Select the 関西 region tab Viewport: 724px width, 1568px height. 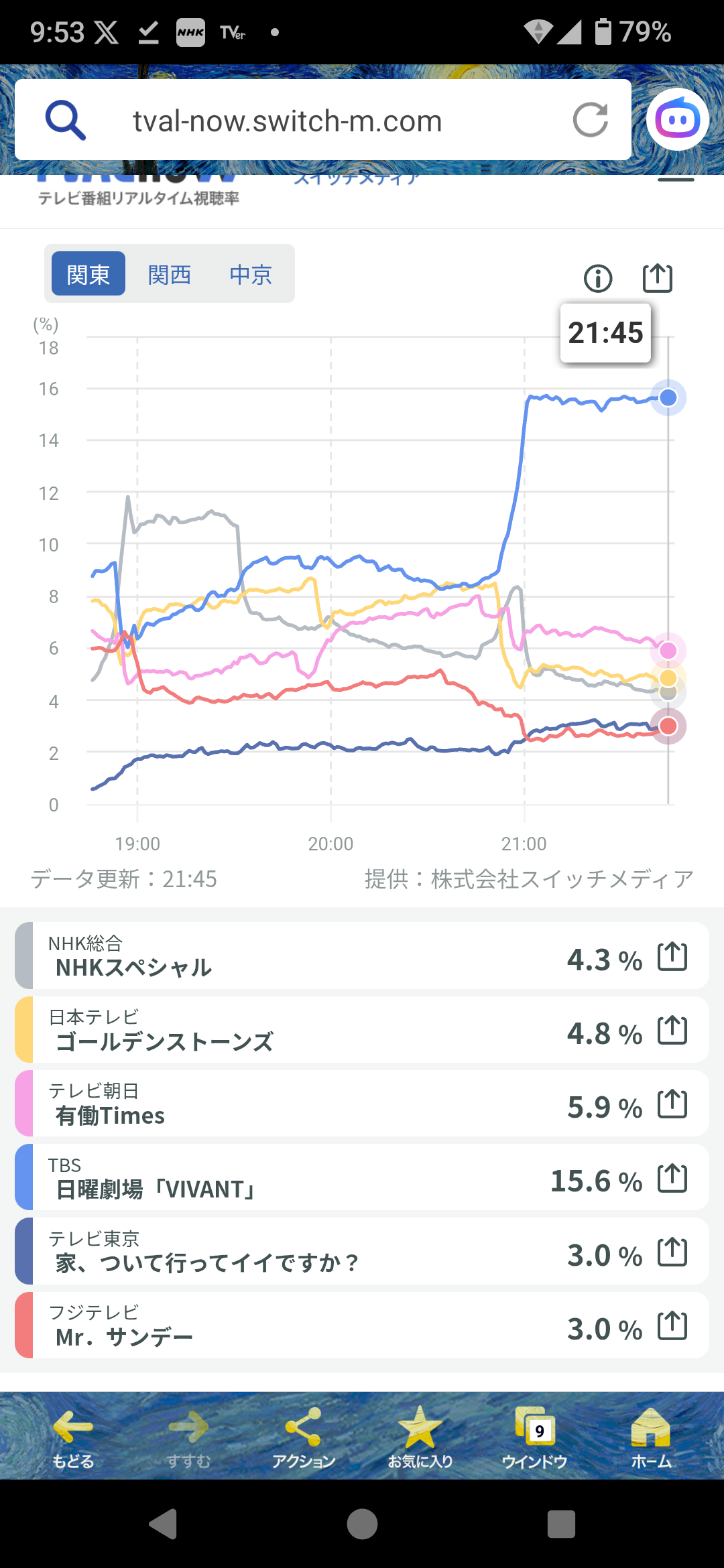(x=170, y=274)
